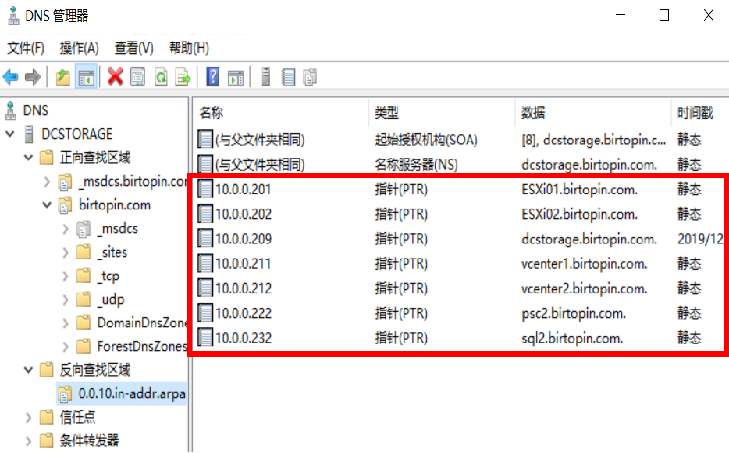
Task: Select the 10.0.0.222 record name
Action: pos(244,313)
